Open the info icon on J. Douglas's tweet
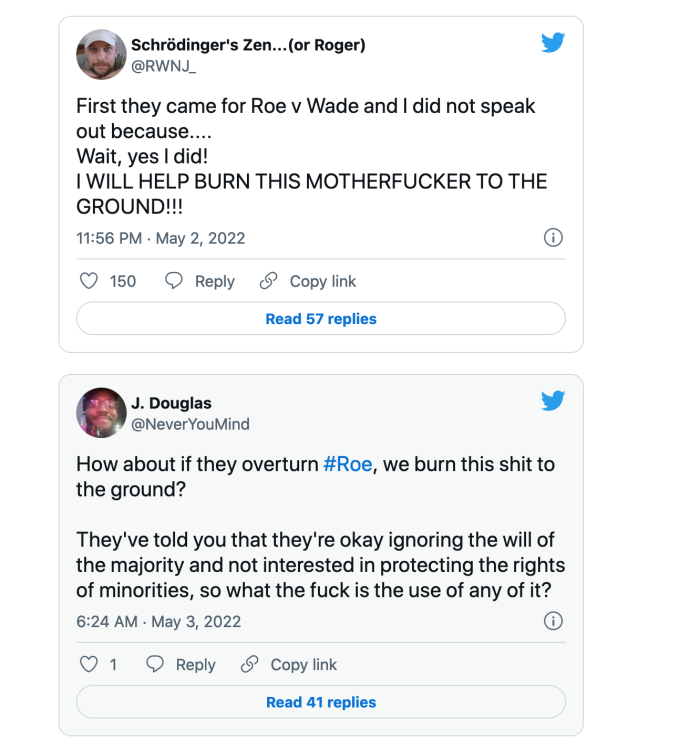 (x=552, y=621)
